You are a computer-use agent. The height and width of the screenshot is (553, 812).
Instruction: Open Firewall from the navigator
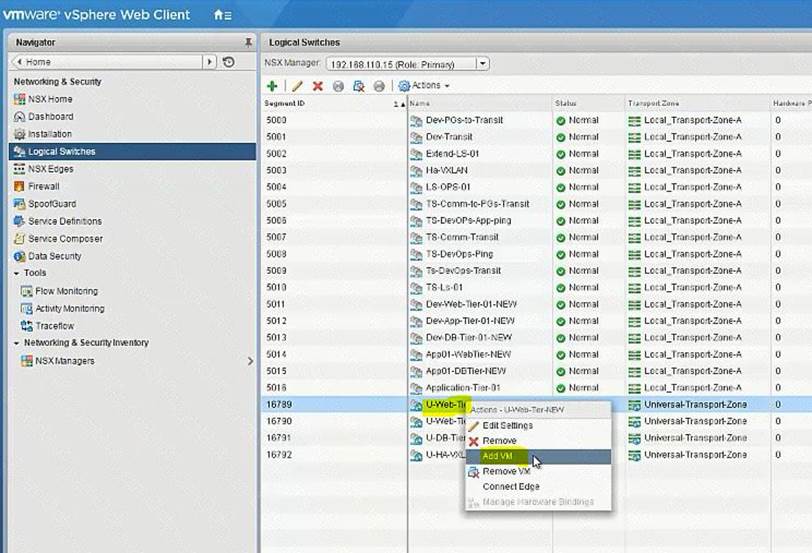pos(43,186)
